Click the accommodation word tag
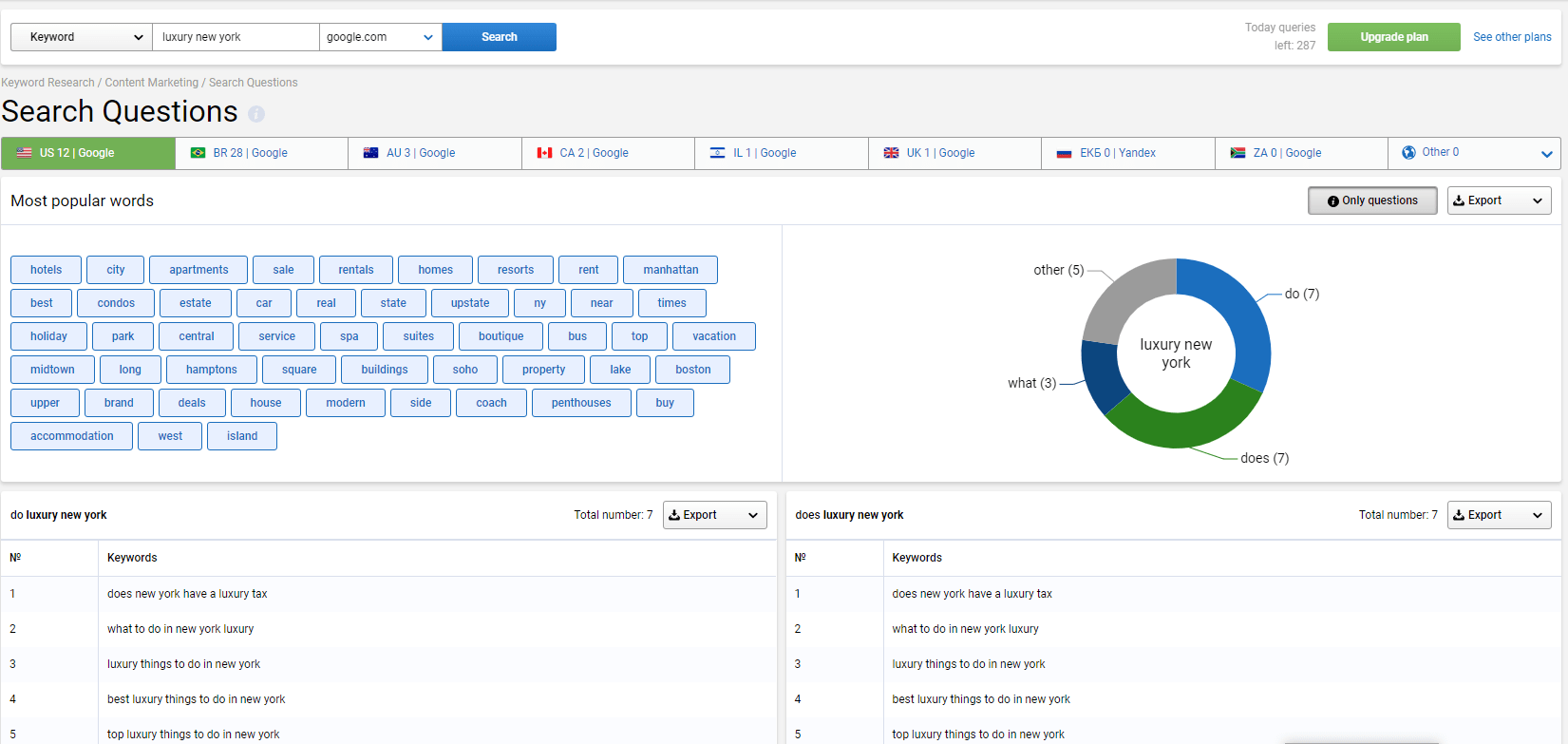 pos(71,436)
